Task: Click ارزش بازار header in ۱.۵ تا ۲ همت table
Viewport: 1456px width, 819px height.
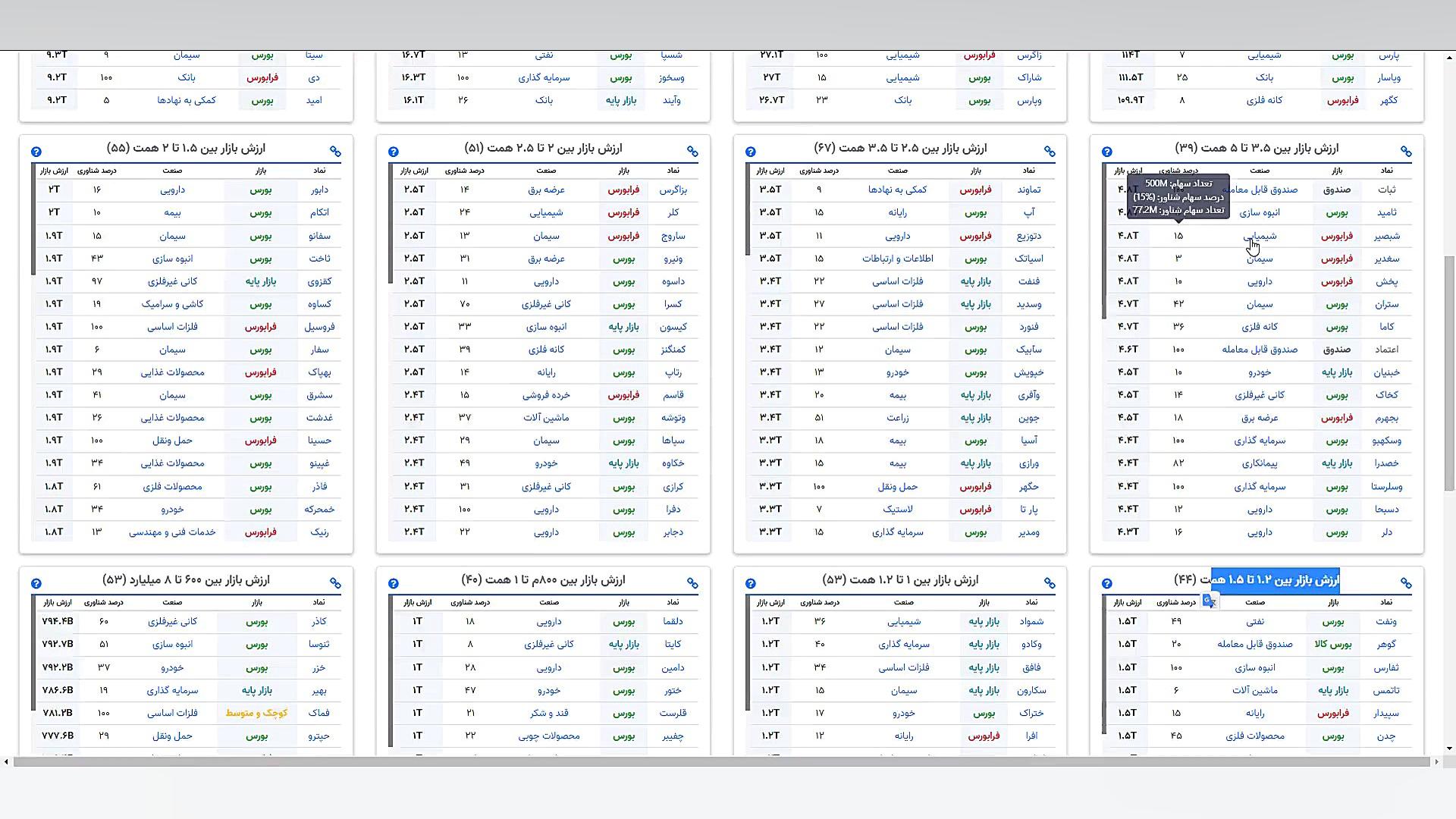Action: [55, 171]
